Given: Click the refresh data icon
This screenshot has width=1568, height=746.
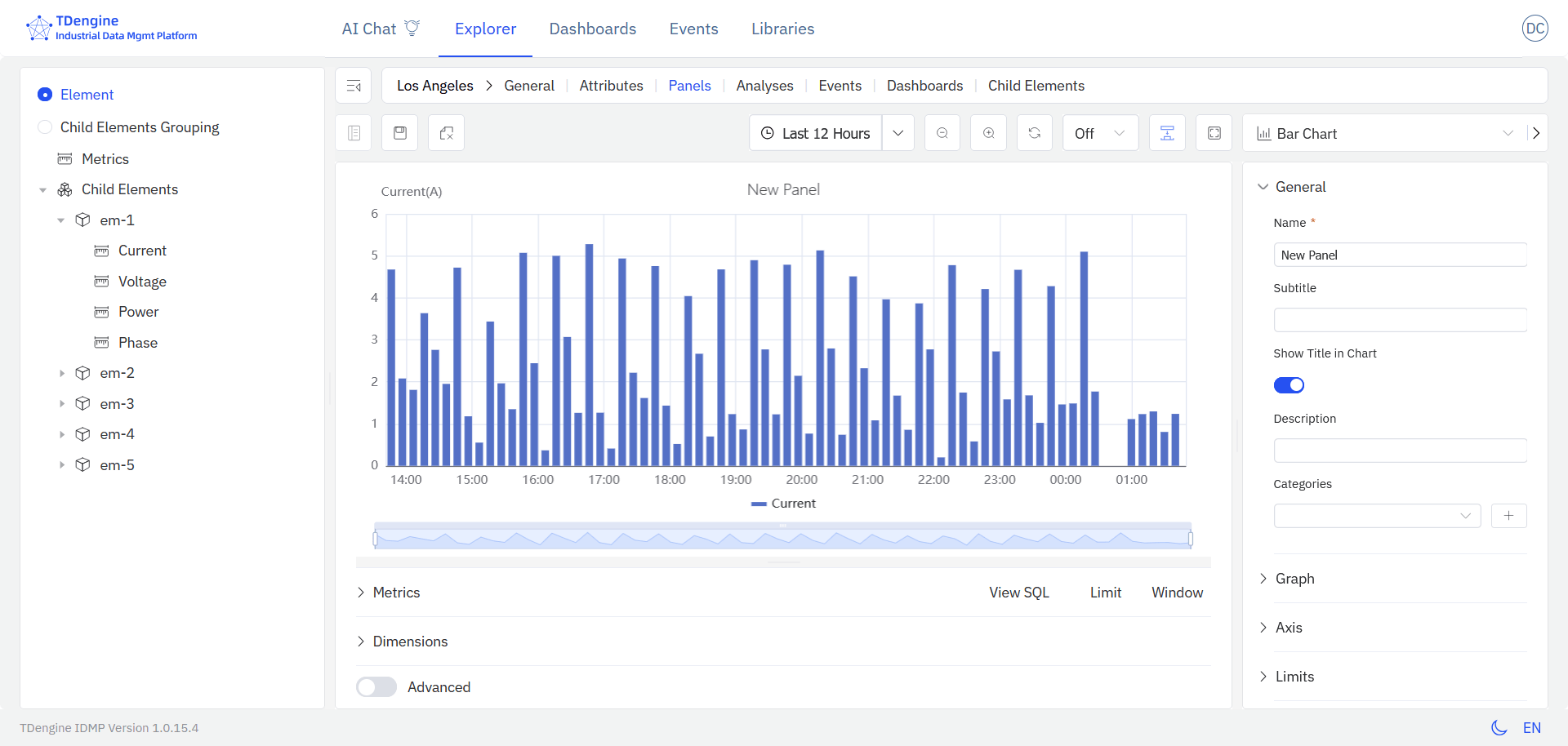Looking at the screenshot, I should pyautogui.click(x=1034, y=133).
